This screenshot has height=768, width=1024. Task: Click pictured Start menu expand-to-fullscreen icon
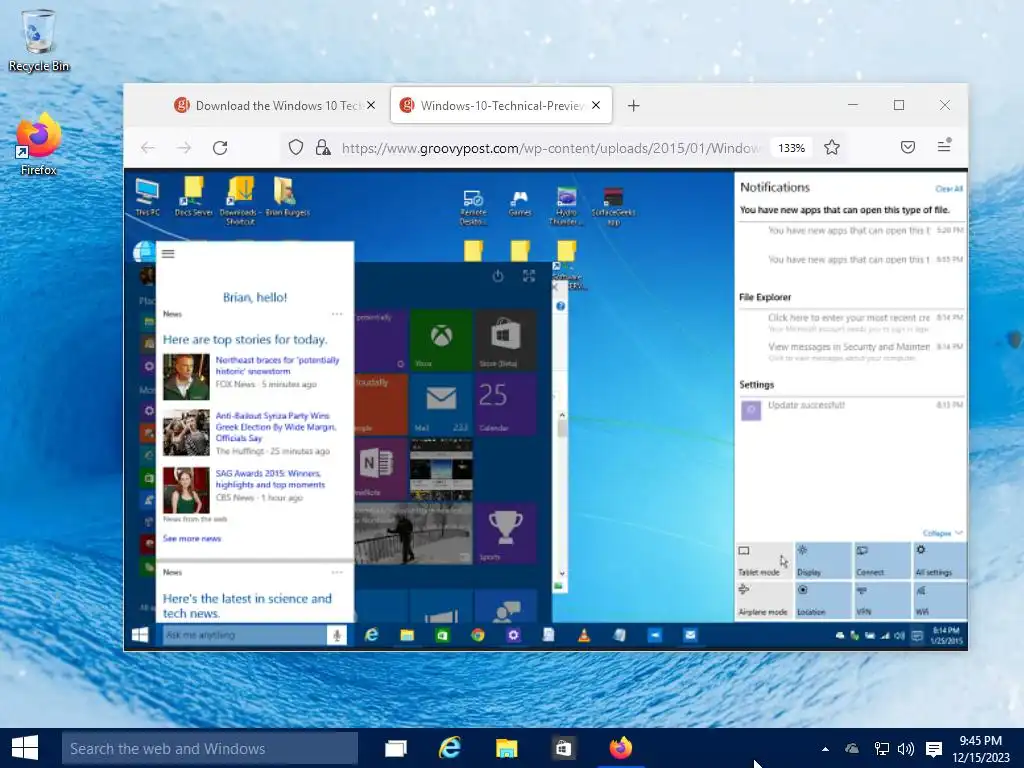point(529,276)
